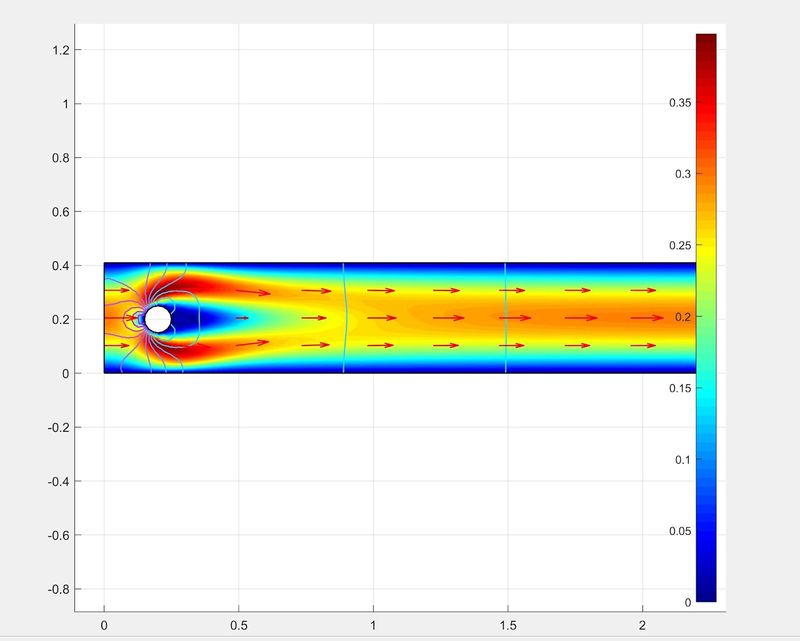Click the white cylinder hole in the flow plot
Viewport: 800px width, 641px height.
pos(158,319)
